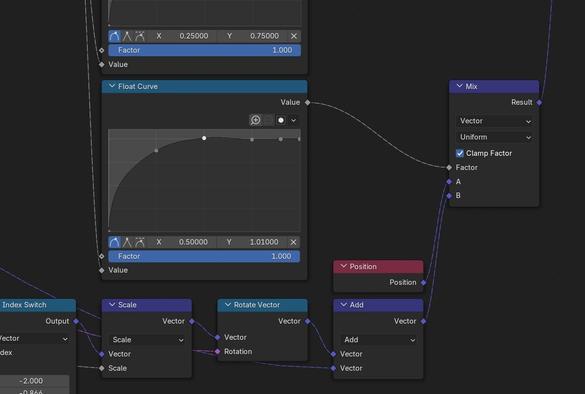585x394 pixels.
Task: Click zoom out icon in lower Float Curve
Action: click(x=268, y=120)
